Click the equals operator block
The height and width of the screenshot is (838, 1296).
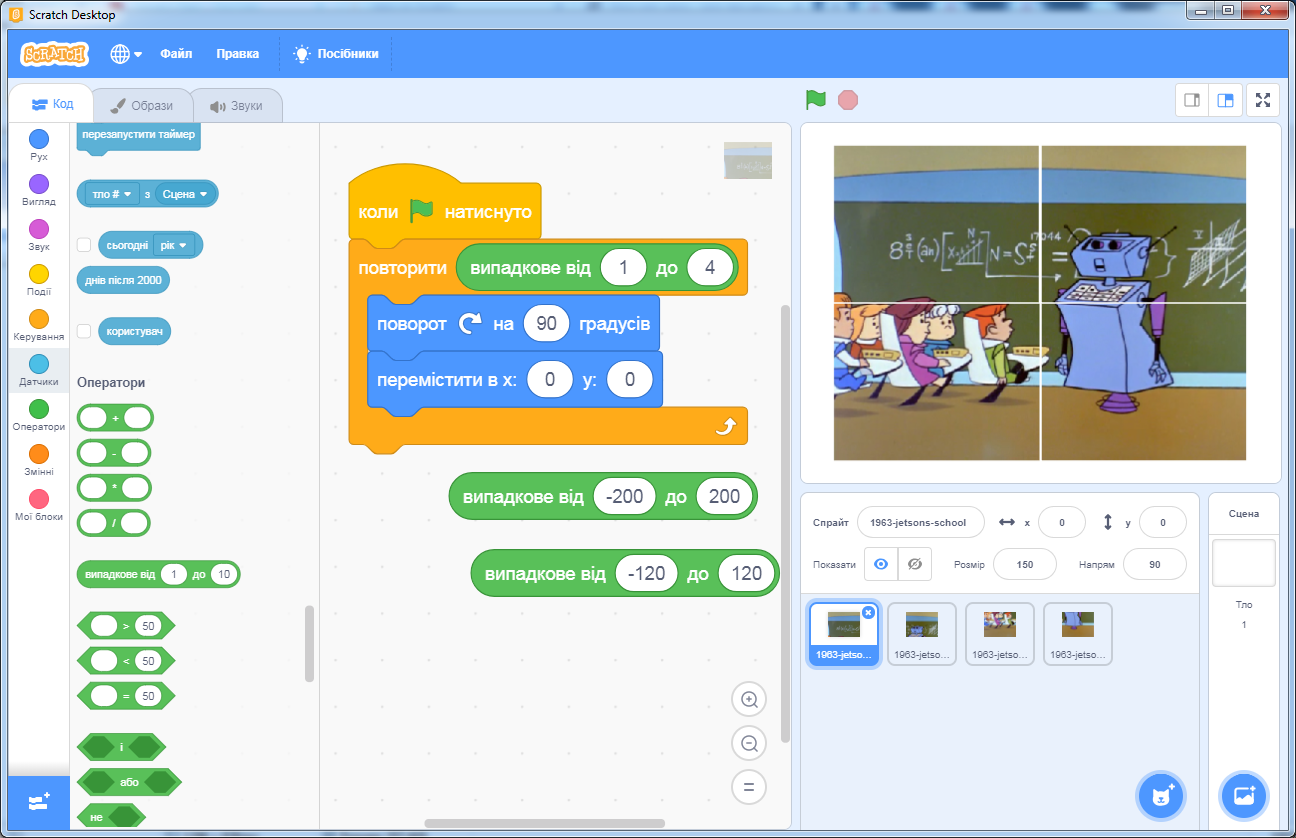[x=126, y=695]
